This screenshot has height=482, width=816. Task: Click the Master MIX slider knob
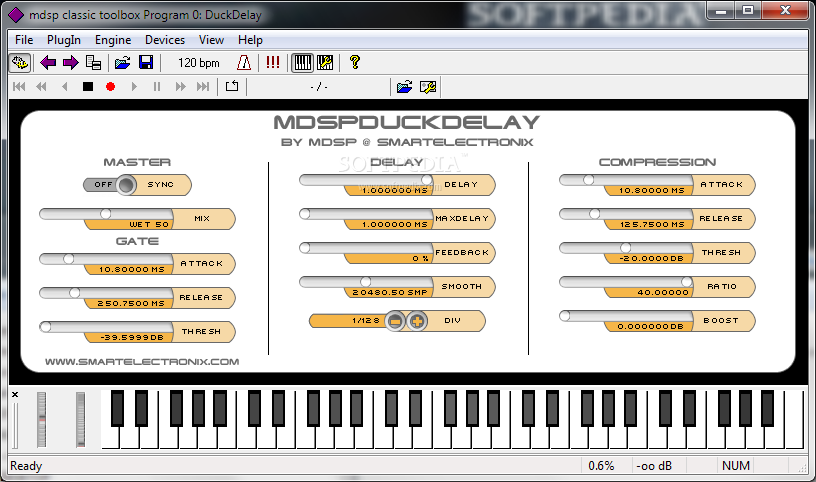point(106,214)
